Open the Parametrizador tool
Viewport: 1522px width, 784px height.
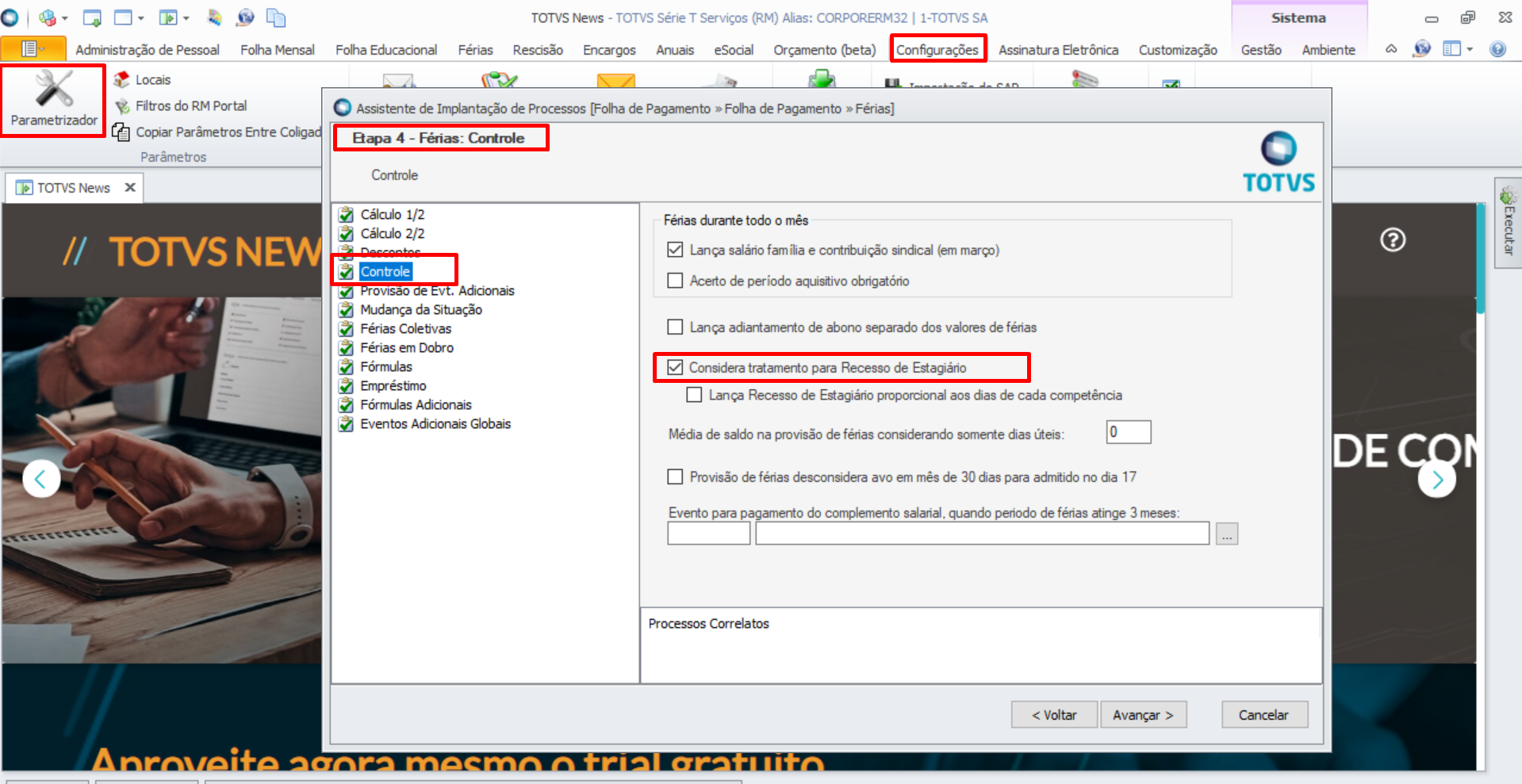click(x=54, y=100)
